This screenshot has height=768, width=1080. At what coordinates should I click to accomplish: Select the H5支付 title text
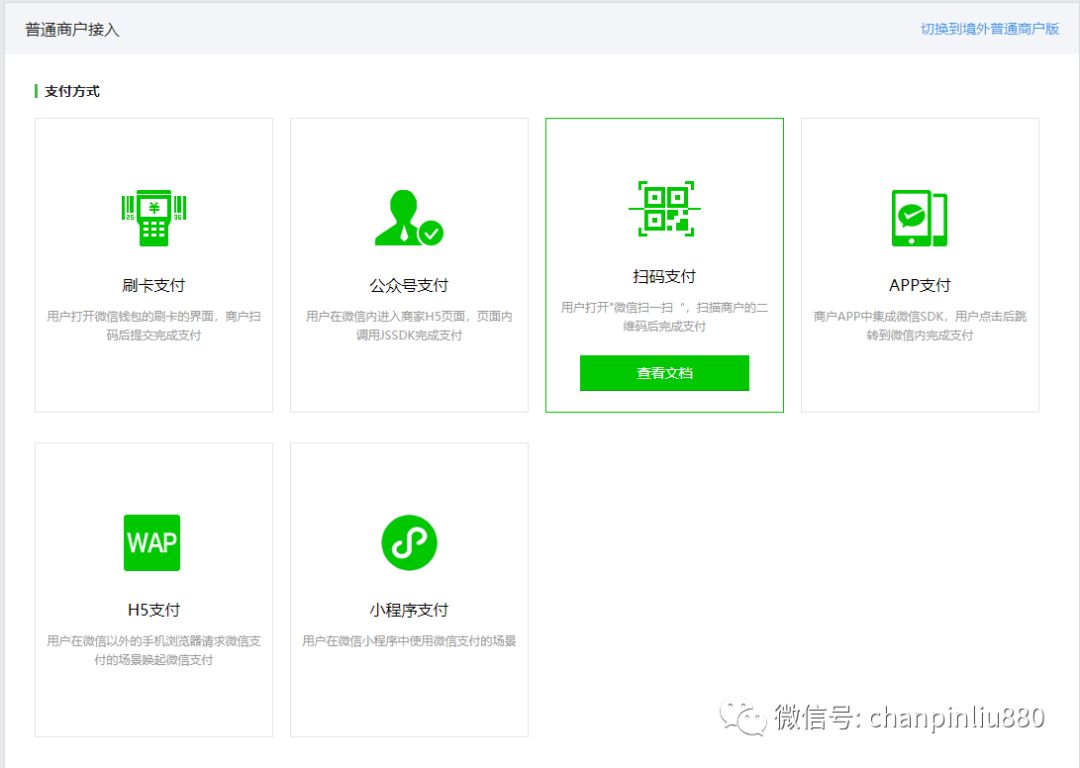pyautogui.click(x=154, y=610)
